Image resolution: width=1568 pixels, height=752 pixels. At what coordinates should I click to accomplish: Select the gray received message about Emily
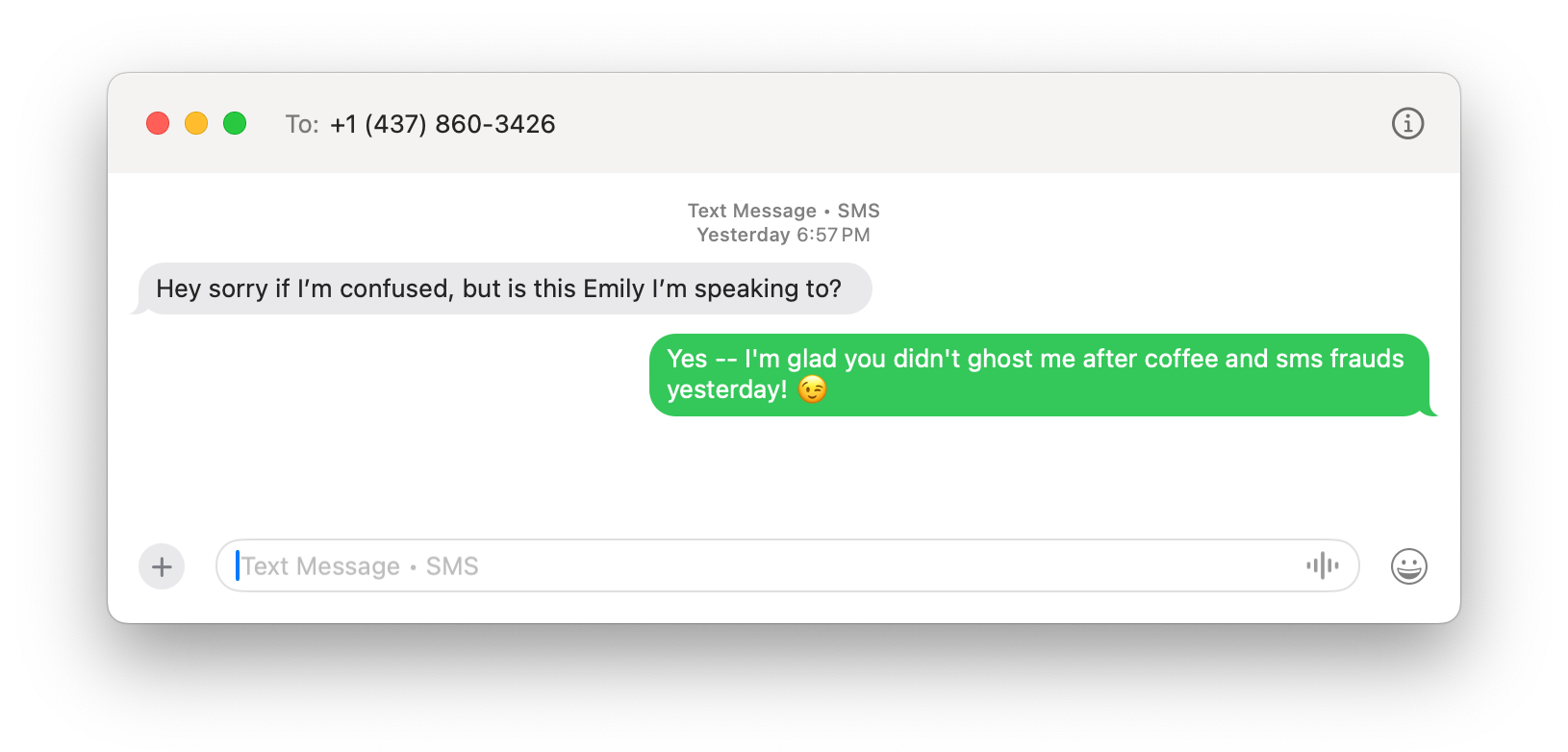click(x=504, y=288)
